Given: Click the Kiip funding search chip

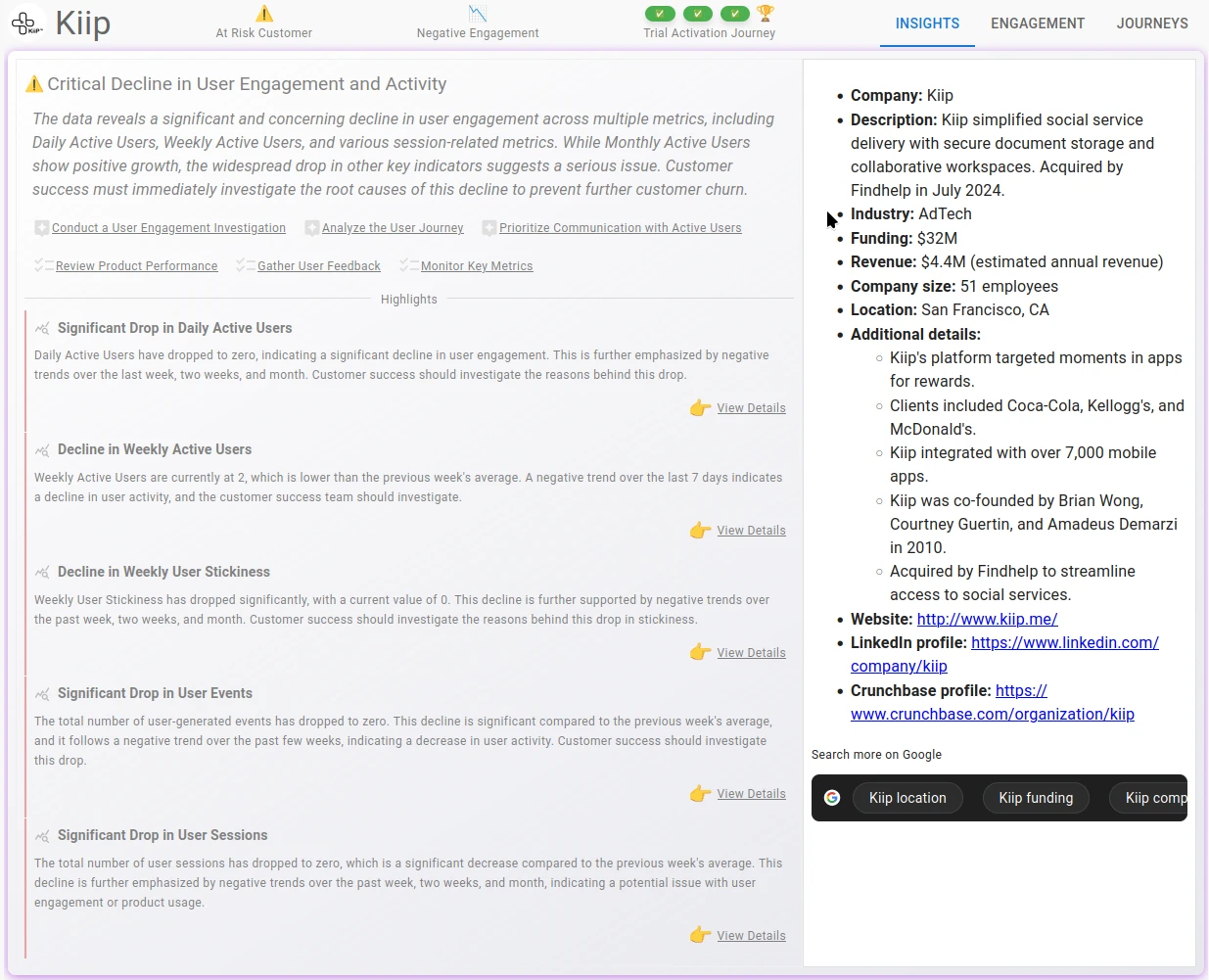Looking at the screenshot, I should 1036,798.
